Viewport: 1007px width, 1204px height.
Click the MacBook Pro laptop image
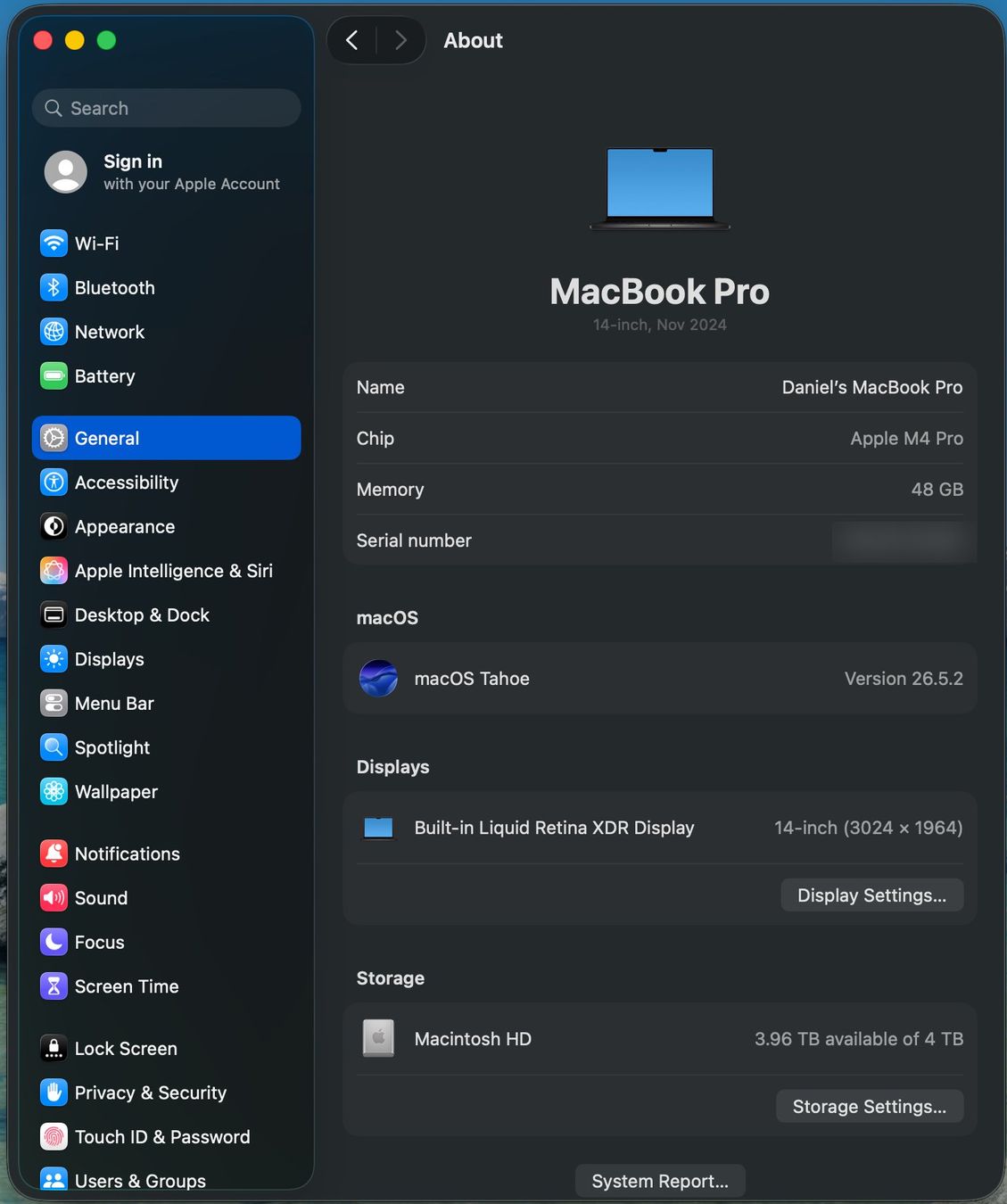pyautogui.click(x=660, y=188)
